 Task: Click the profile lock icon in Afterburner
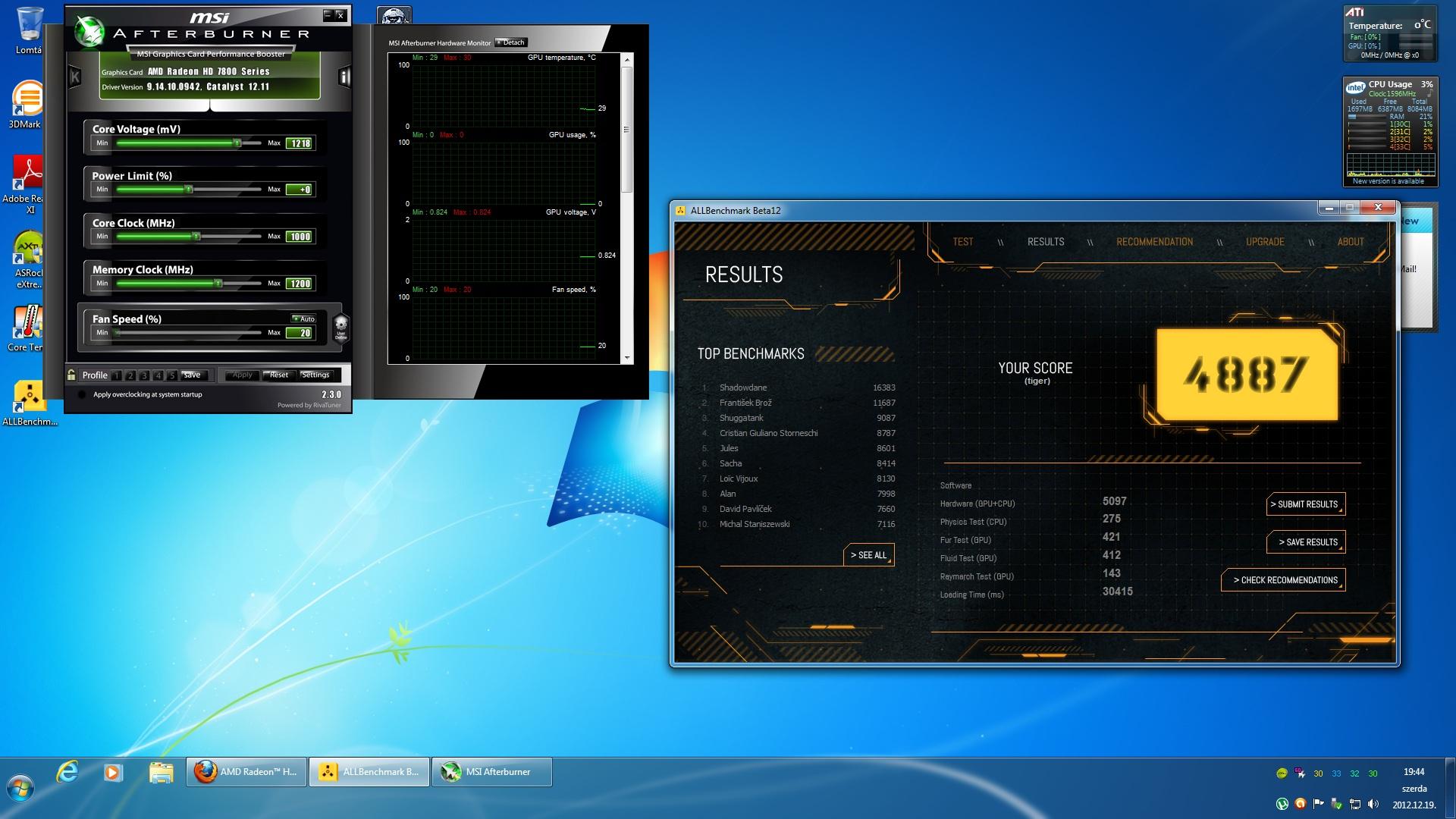tap(71, 375)
